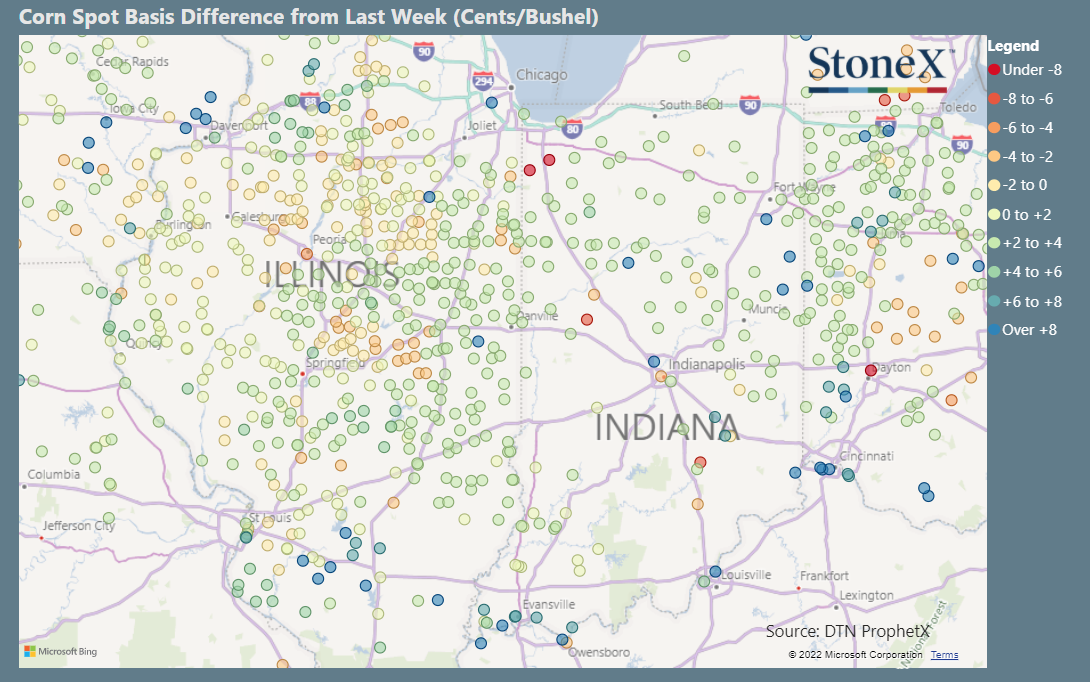The height and width of the screenshot is (682, 1090).
Task: Click the Evansville city label
Action: click(548, 604)
